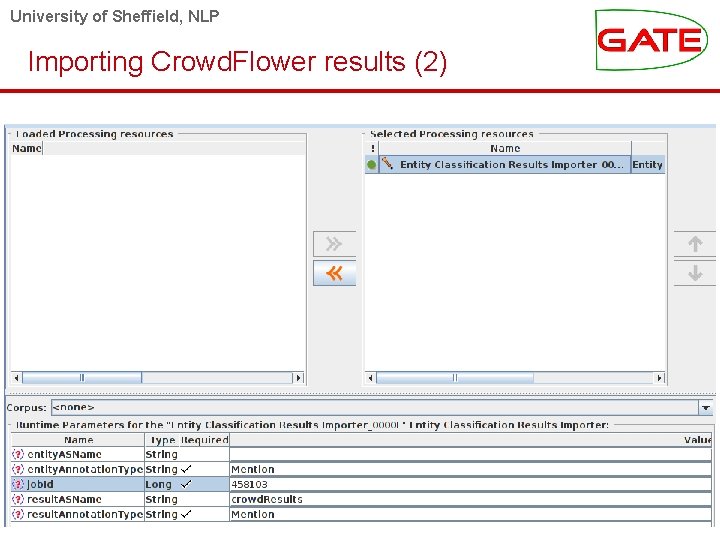
Task: Click the importer resource icon beside Entity Classification Results Importer
Action: click(x=388, y=163)
